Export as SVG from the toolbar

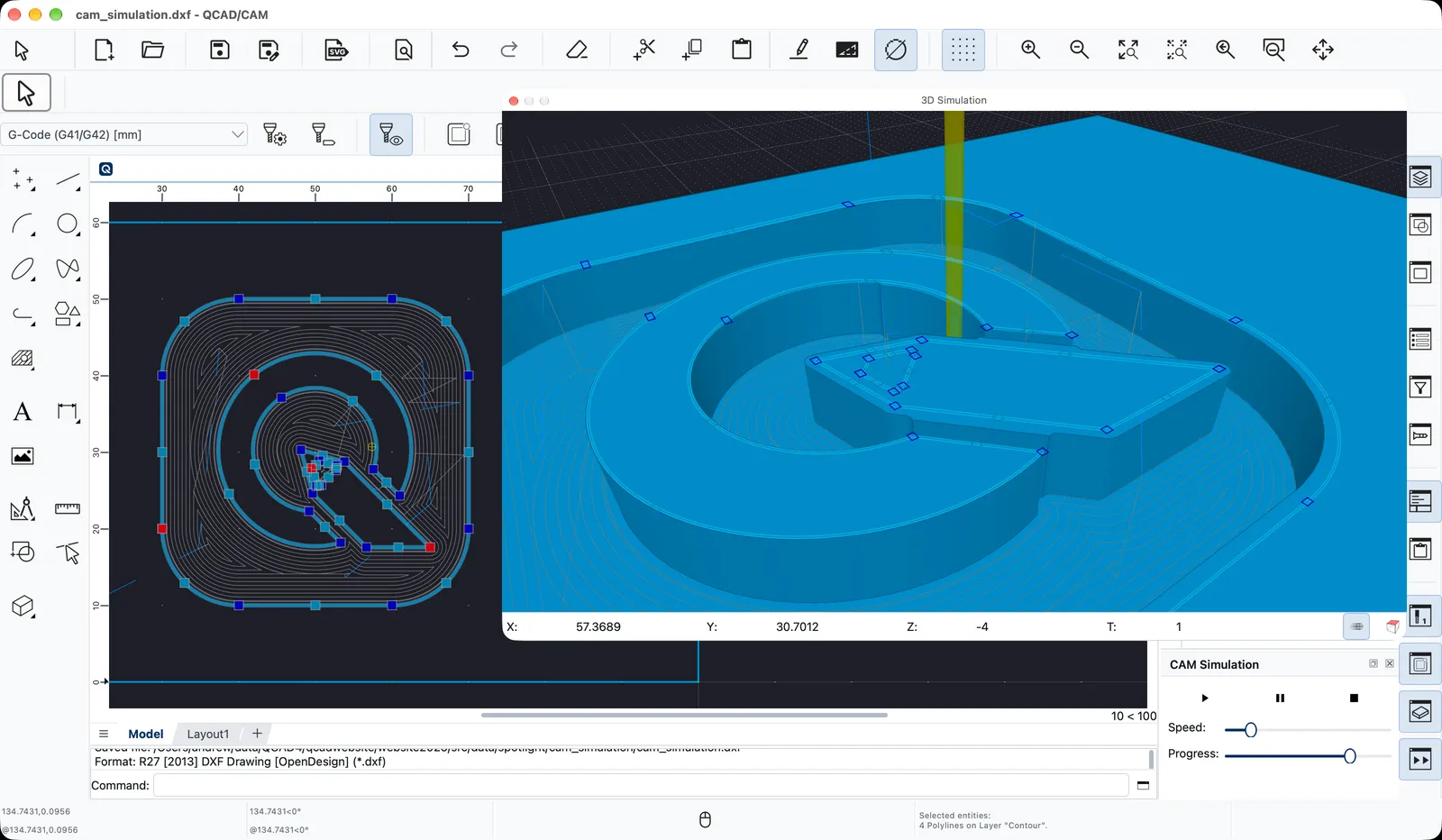337,50
